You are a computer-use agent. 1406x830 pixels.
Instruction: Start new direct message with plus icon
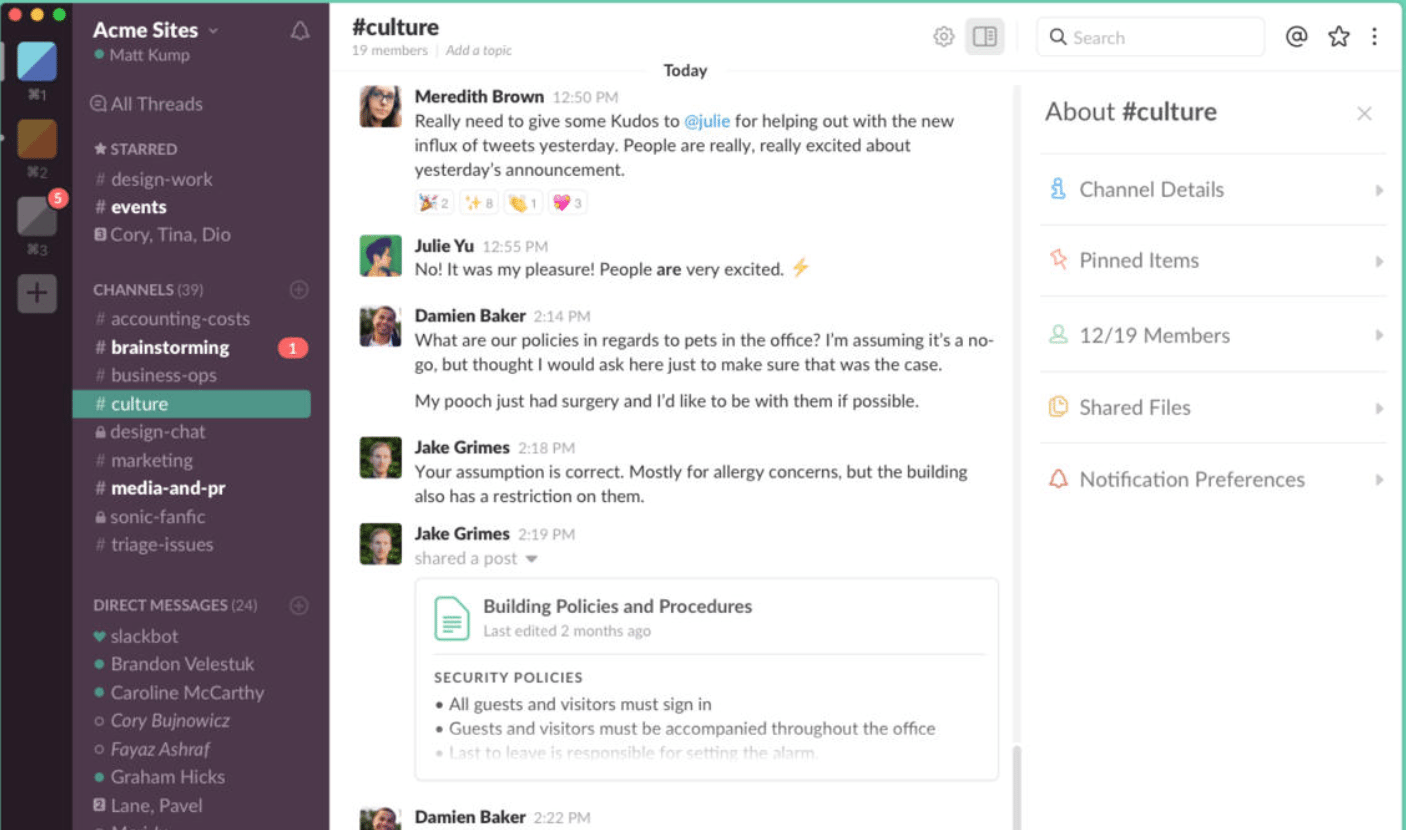pyautogui.click(x=299, y=605)
